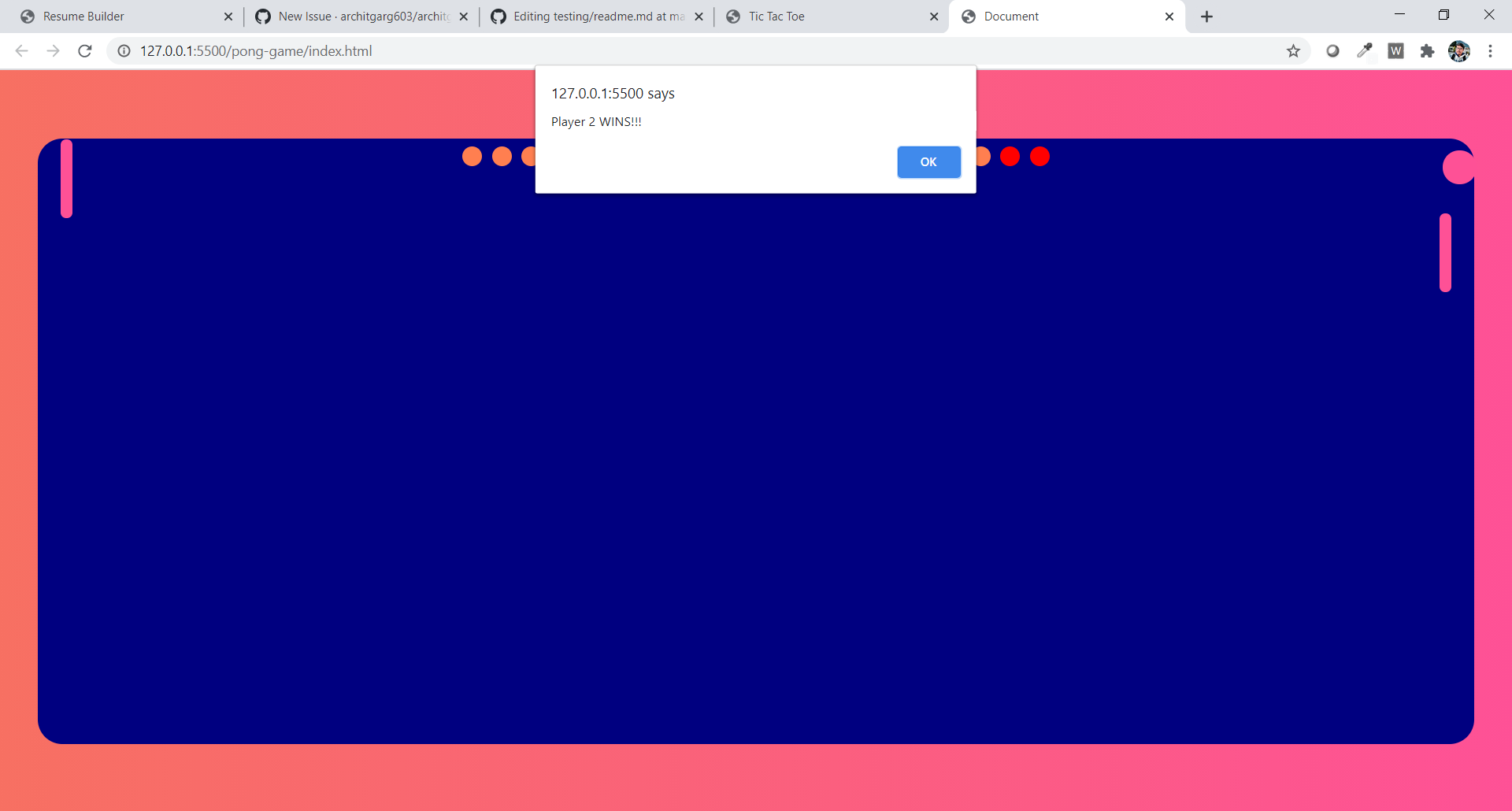Click the site information icon in the address bar

124,50
